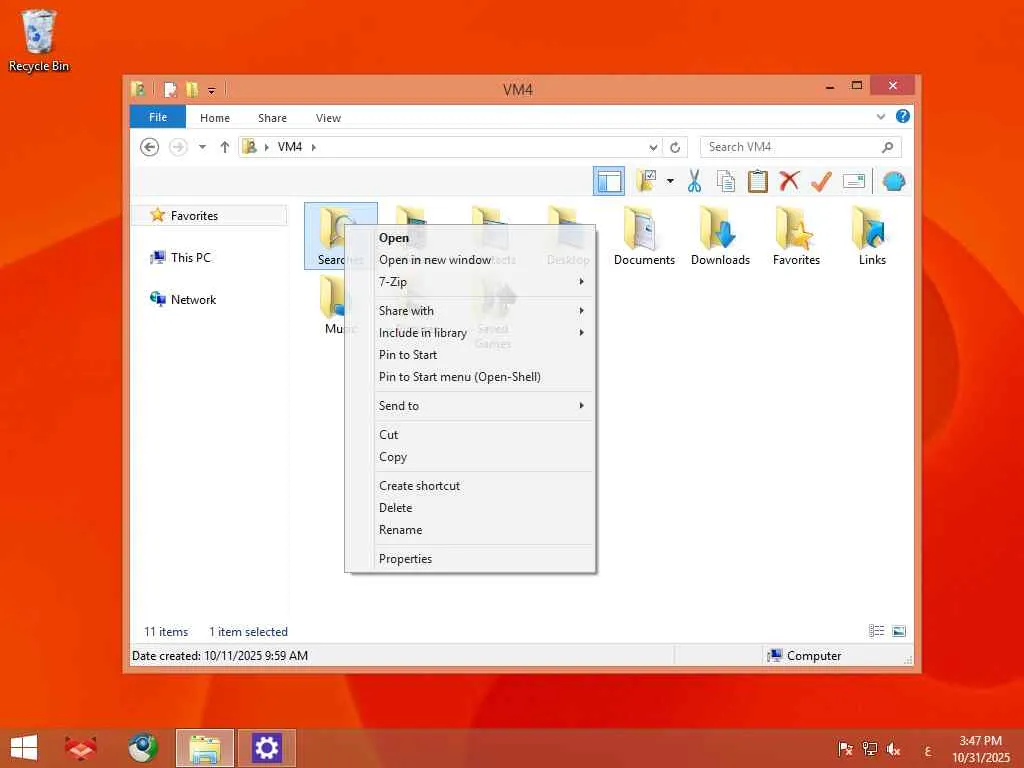Click the address bar user folder icon
This screenshot has height=768, width=1024.
coord(249,147)
